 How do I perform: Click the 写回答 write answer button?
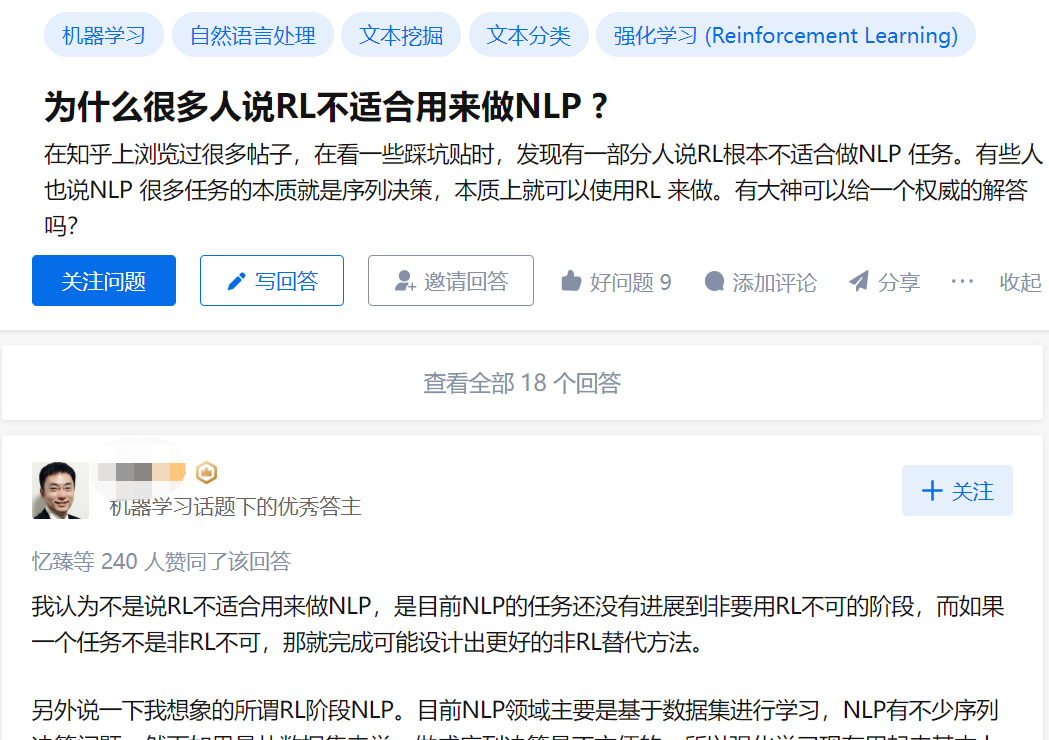(272, 280)
